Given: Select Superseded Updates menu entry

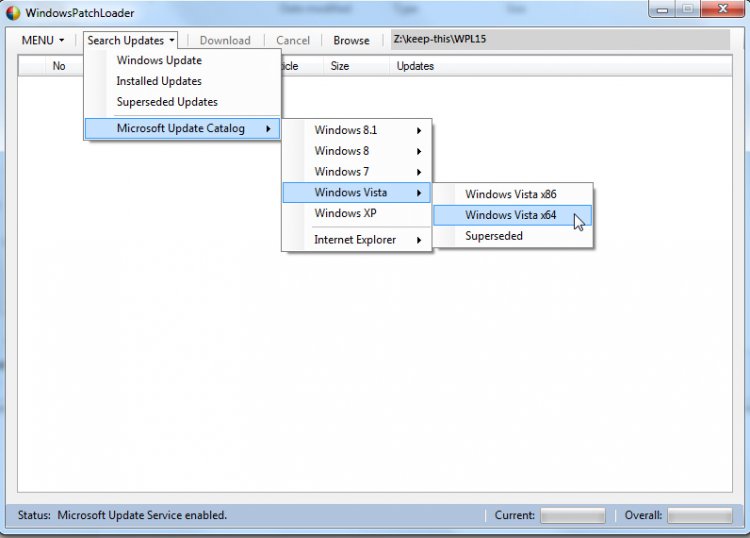Looking at the screenshot, I should (182, 102).
